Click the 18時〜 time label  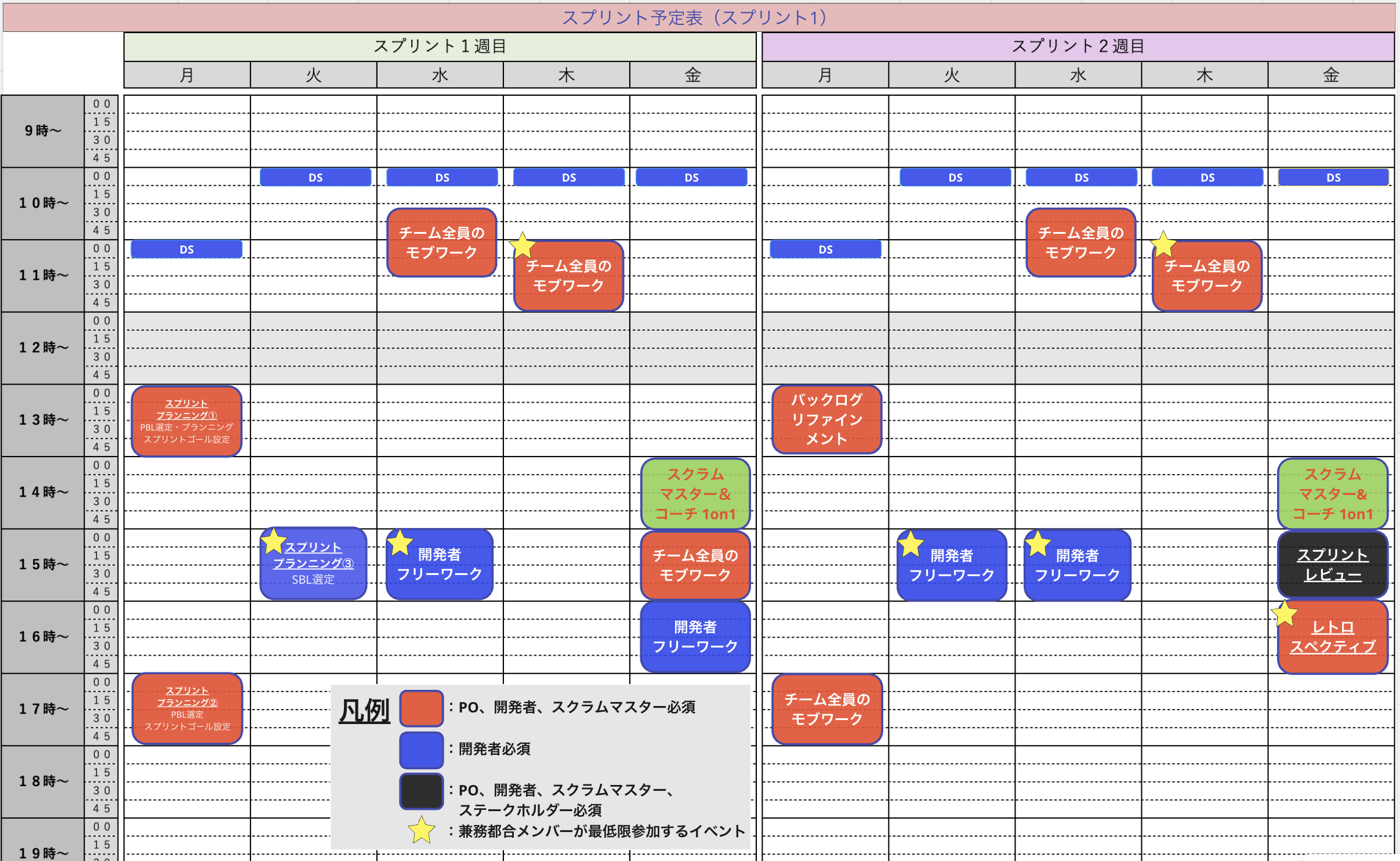pos(43,781)
